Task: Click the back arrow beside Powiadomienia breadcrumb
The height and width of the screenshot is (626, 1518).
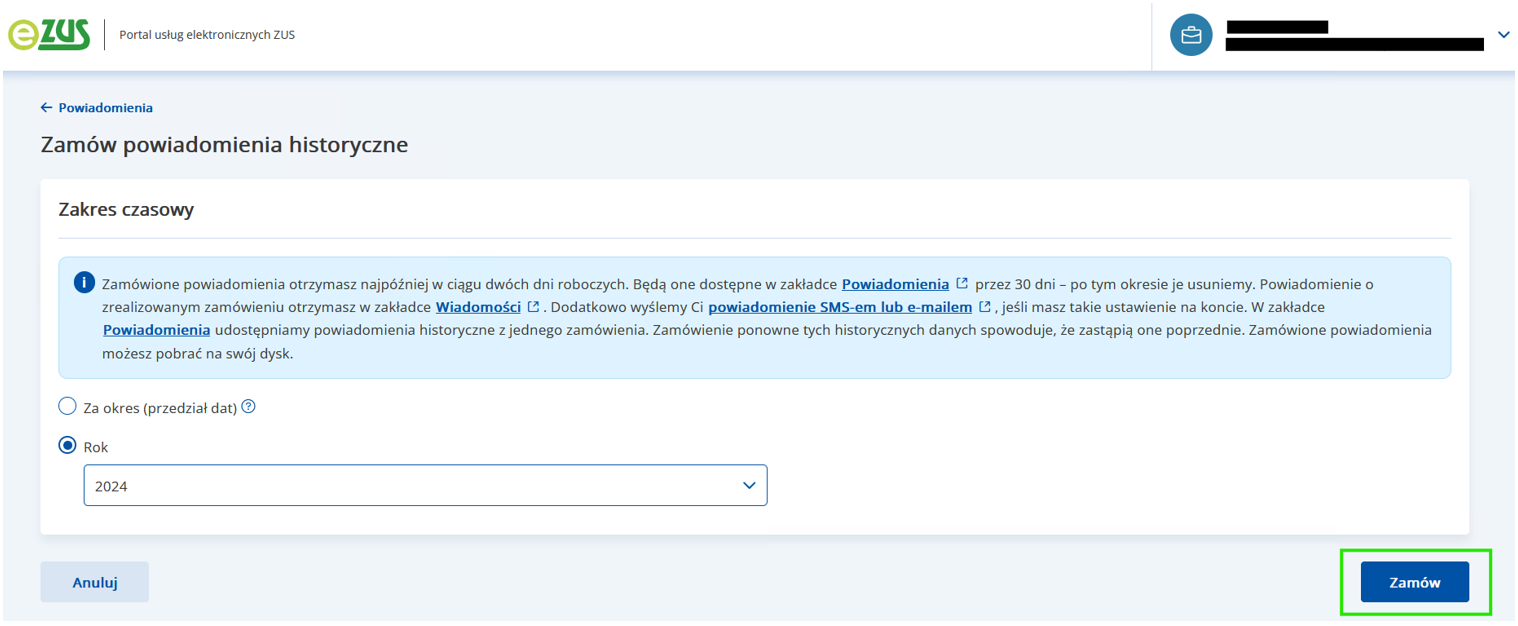Action: tap(46, 108)
